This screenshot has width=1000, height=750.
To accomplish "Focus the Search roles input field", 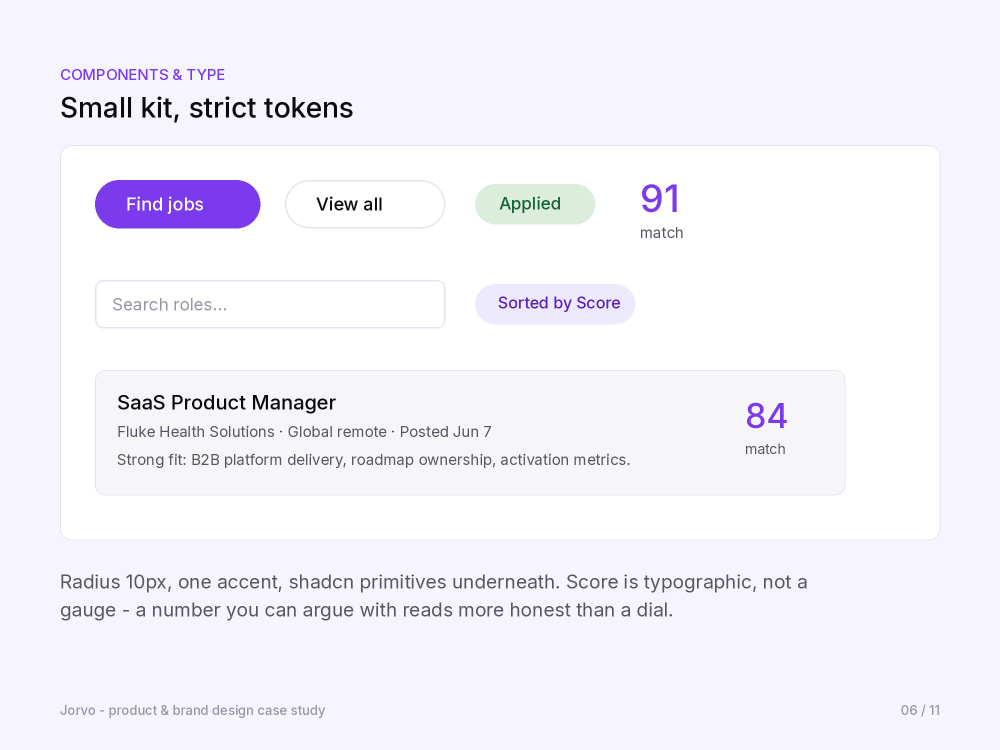I will click(270, 304).
